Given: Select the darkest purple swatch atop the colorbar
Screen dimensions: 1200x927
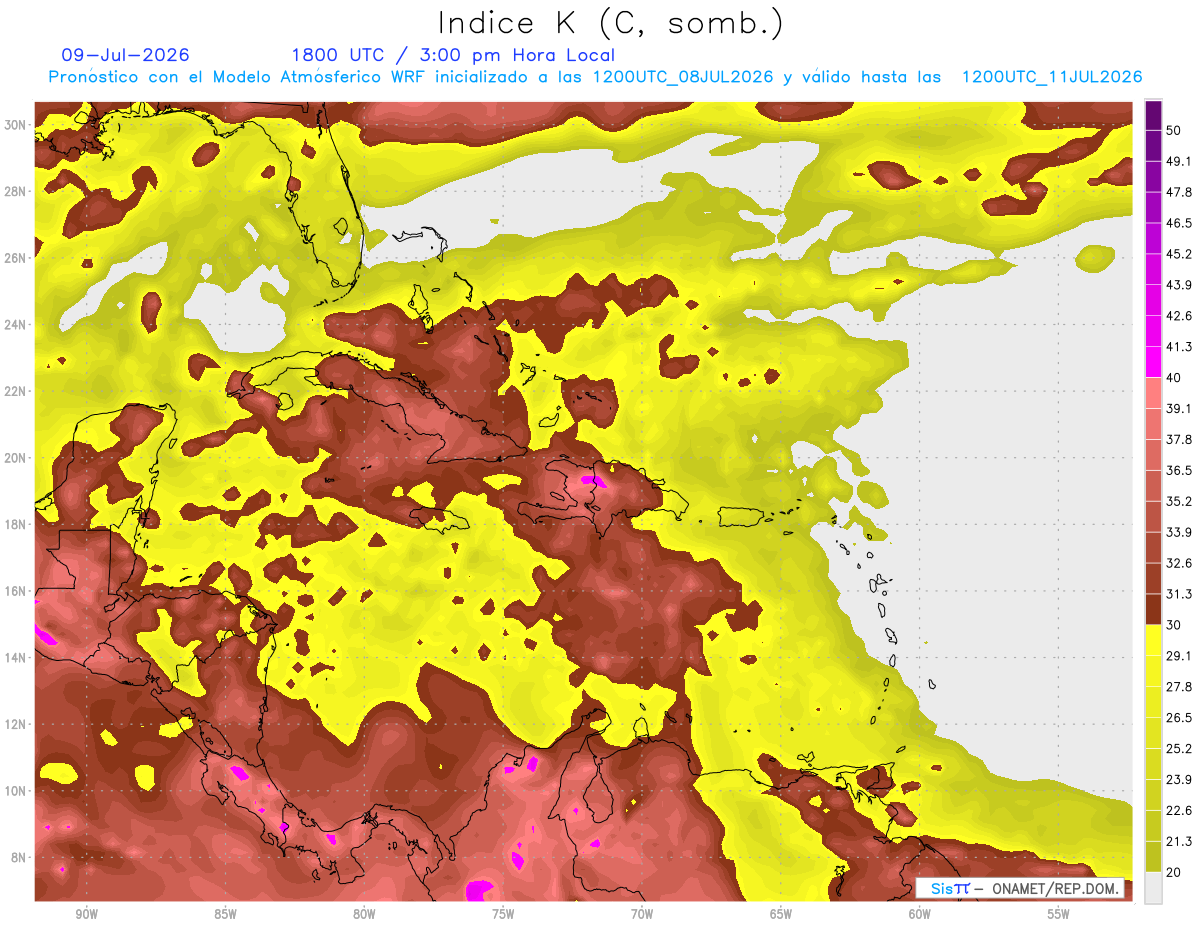Looking at the screenshot, I should pyautogui.click(x=1153, y=115).
